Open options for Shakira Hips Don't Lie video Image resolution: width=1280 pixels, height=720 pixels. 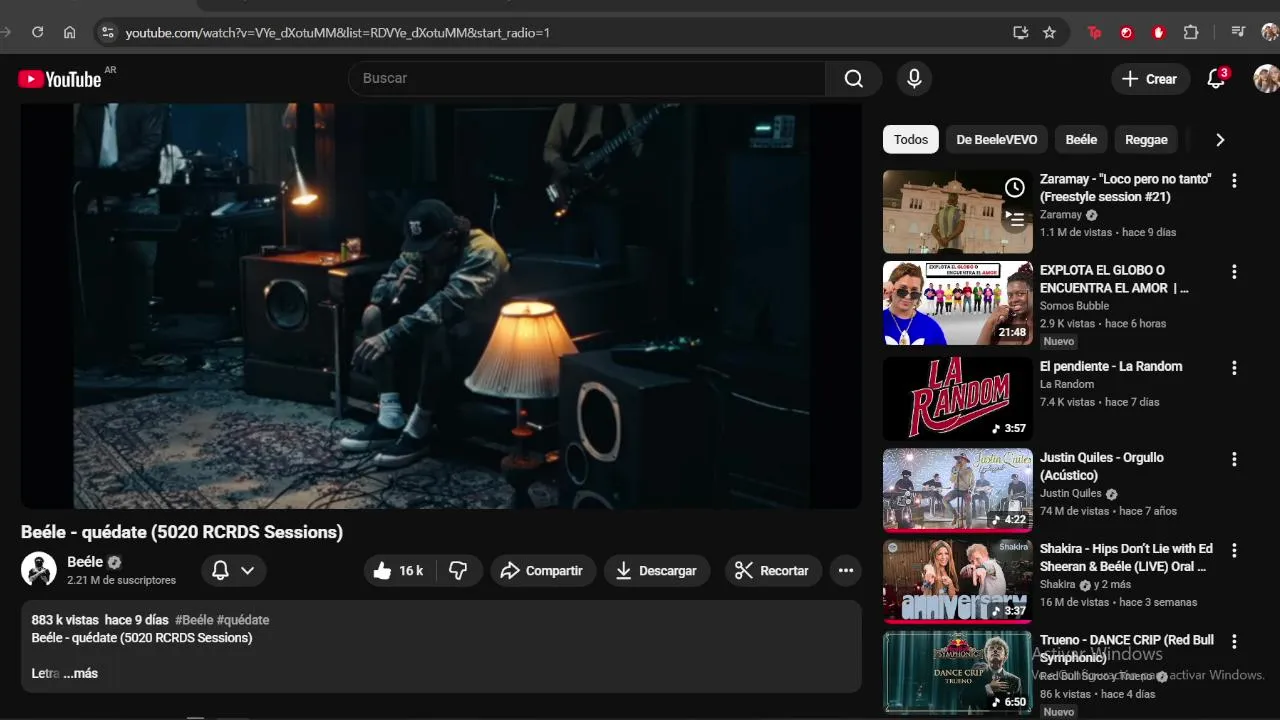coord(1234,550)
